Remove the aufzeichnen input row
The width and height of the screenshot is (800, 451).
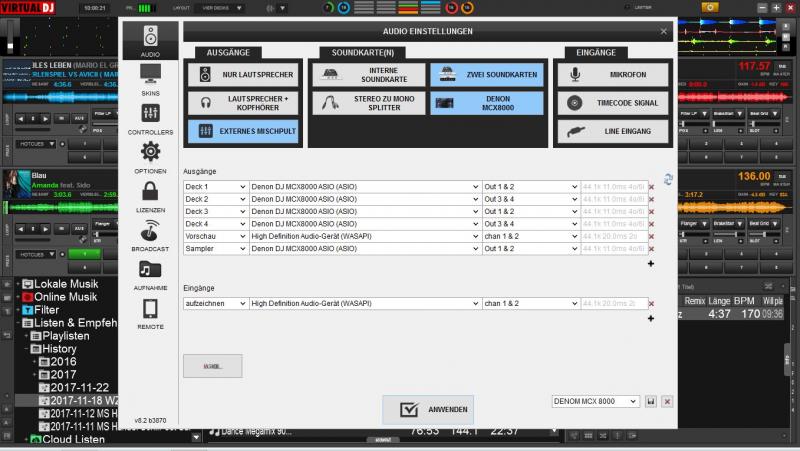[x=652, y=304]
